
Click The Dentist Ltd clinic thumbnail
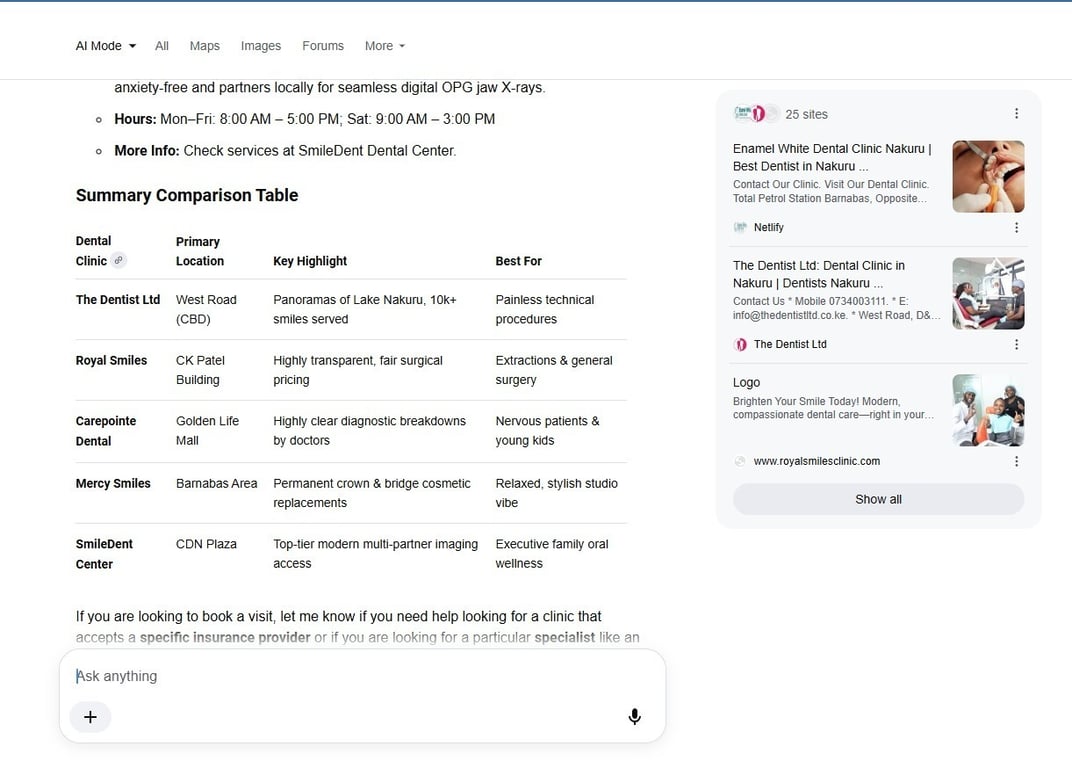[x=988, y=293]
